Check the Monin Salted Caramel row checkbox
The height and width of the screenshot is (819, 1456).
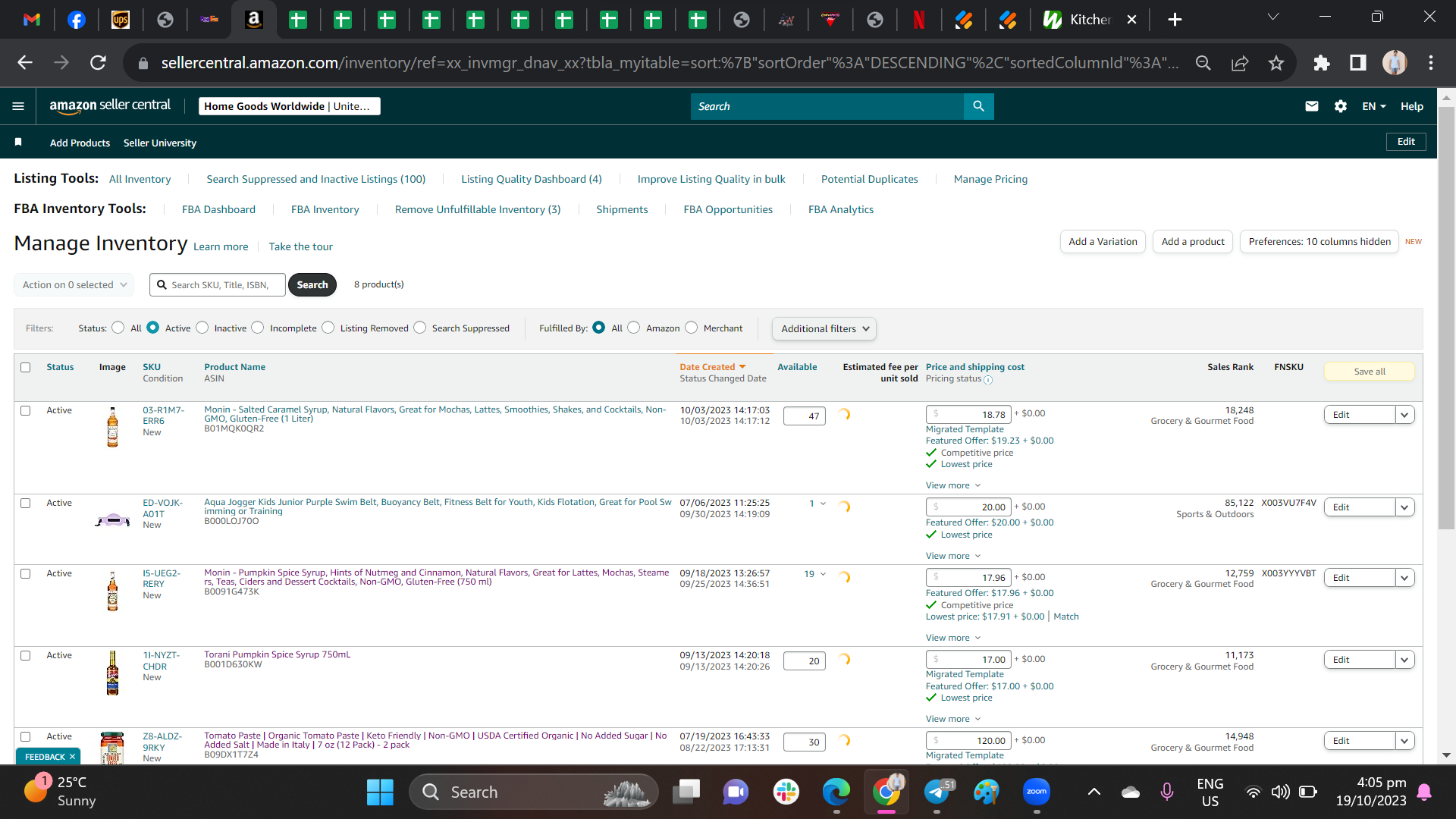coord(25,411)
